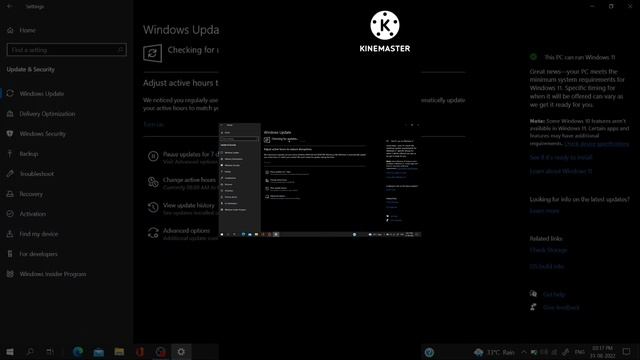The image size is (640, 360).
Task: Click the Change active hours icon
Action: [x=153, y=182]
